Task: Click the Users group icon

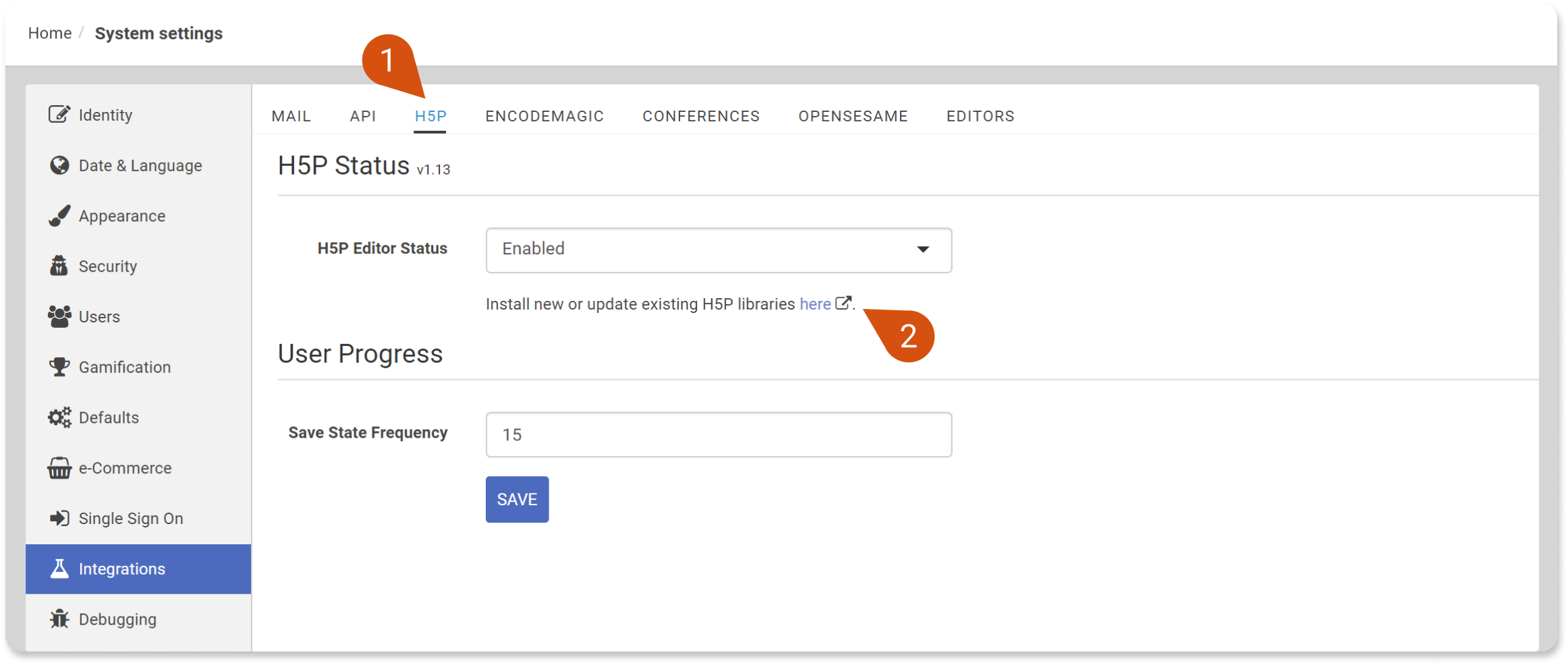Action: [x=59, y=316]
